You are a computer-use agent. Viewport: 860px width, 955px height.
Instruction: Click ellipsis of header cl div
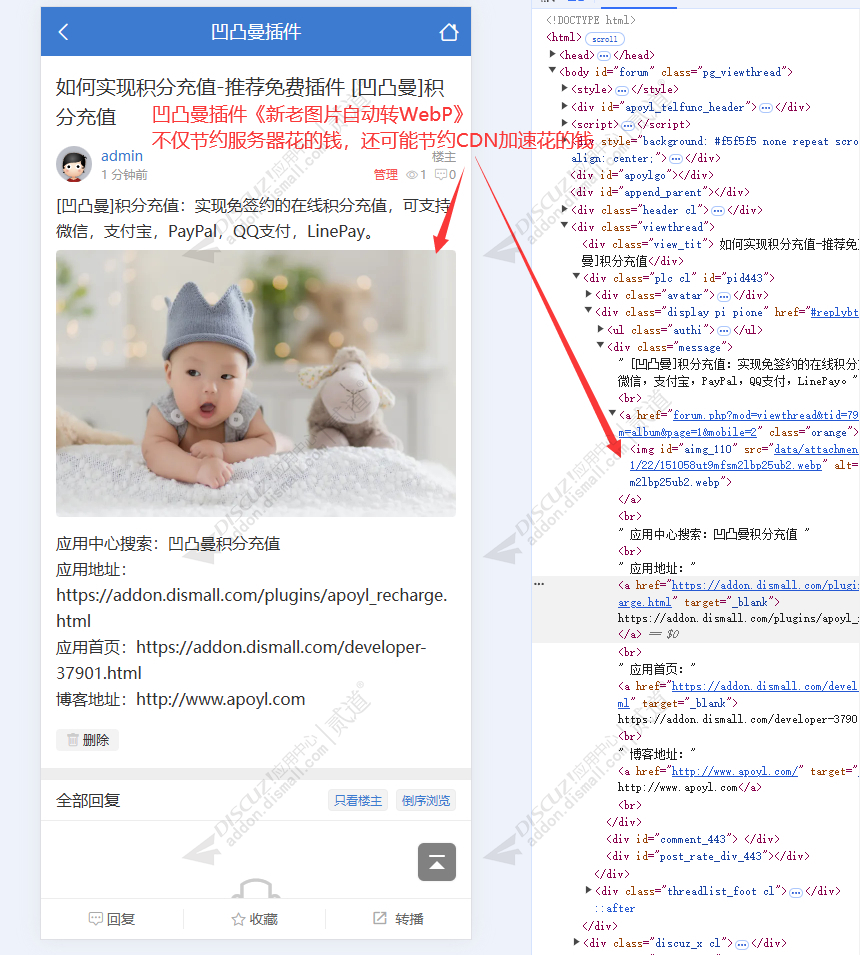pyautogui.click(x=718, y=211)
